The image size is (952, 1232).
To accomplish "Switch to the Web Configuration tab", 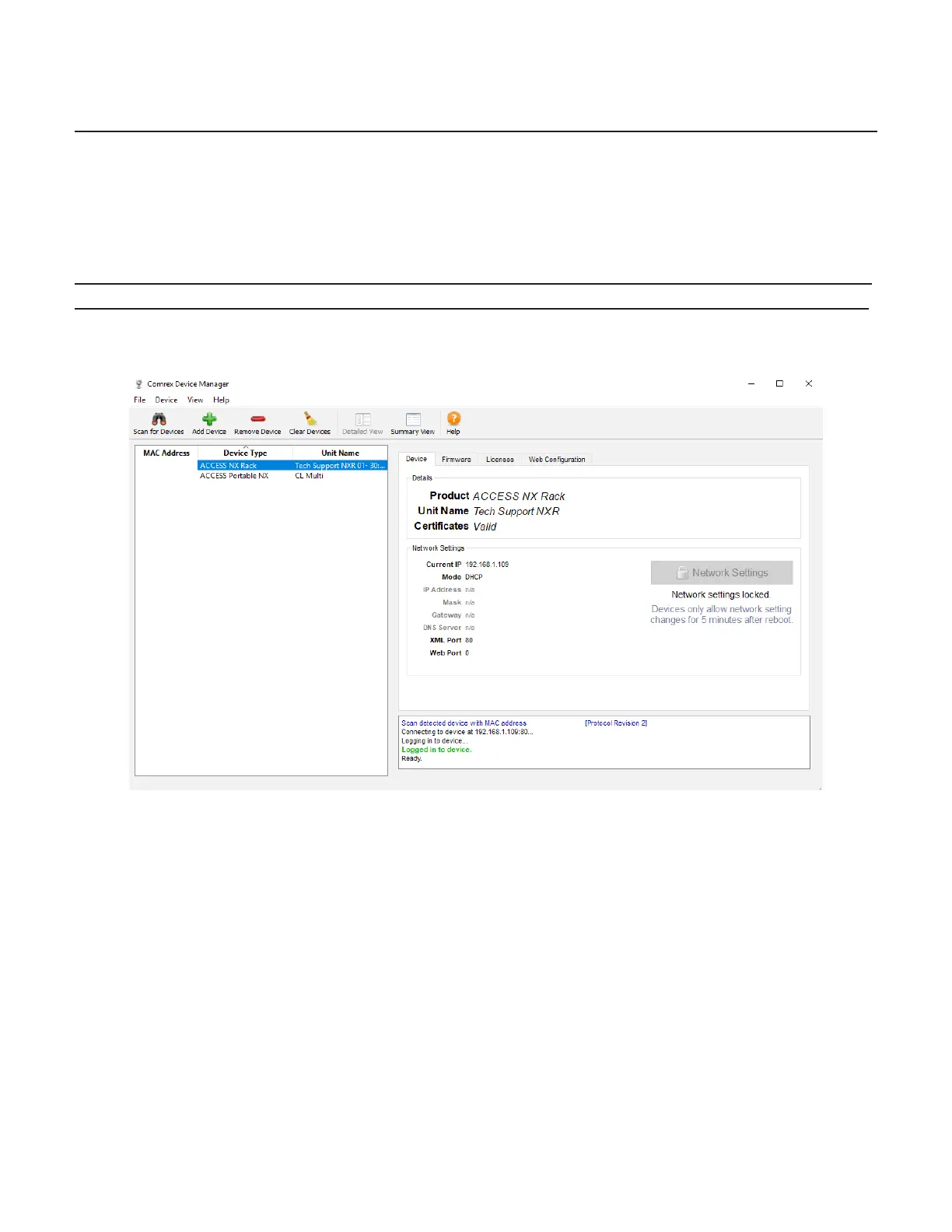I will [557, 460].
